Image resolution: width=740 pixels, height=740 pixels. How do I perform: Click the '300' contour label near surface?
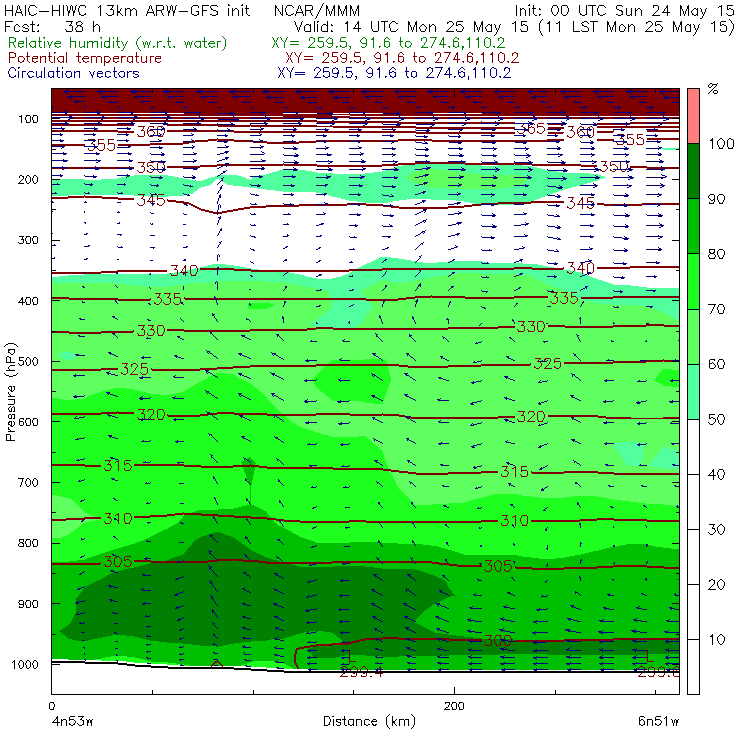tap(497, 640)
